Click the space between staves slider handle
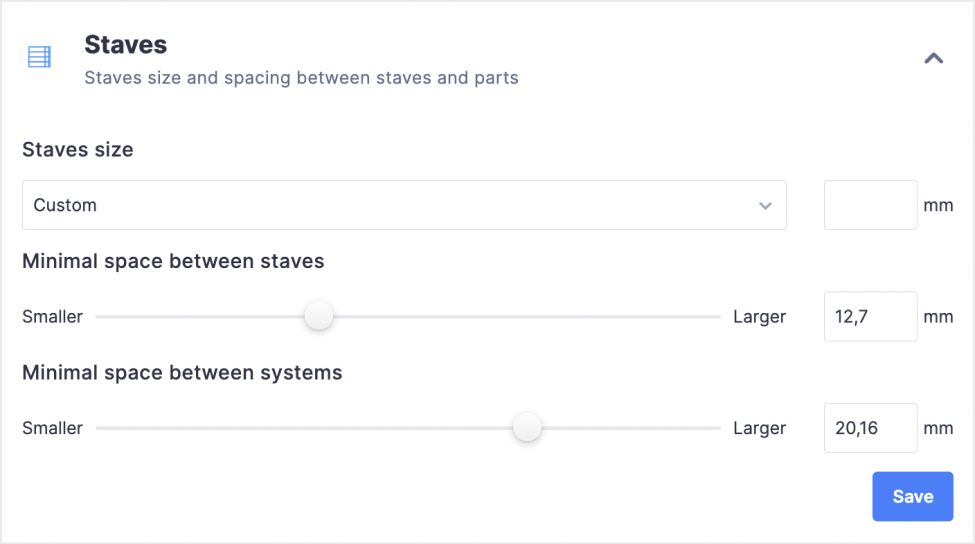The image size is (975, 544). click(x=319, y=316)
